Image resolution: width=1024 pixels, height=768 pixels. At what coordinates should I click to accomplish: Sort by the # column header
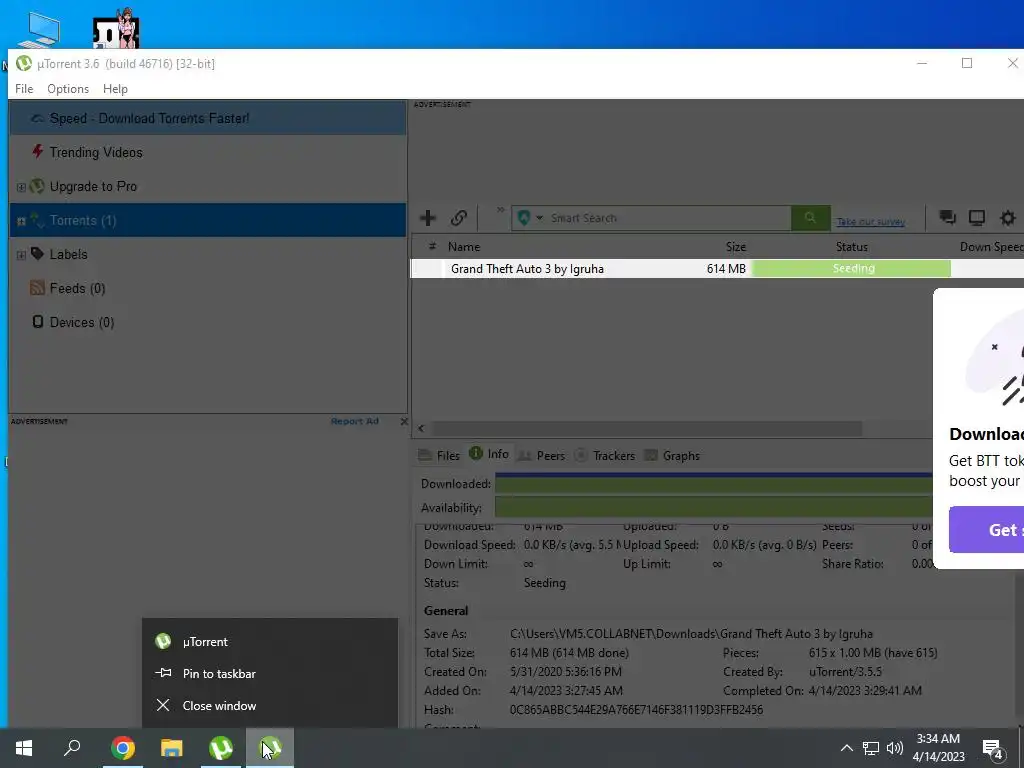[432, 246]
